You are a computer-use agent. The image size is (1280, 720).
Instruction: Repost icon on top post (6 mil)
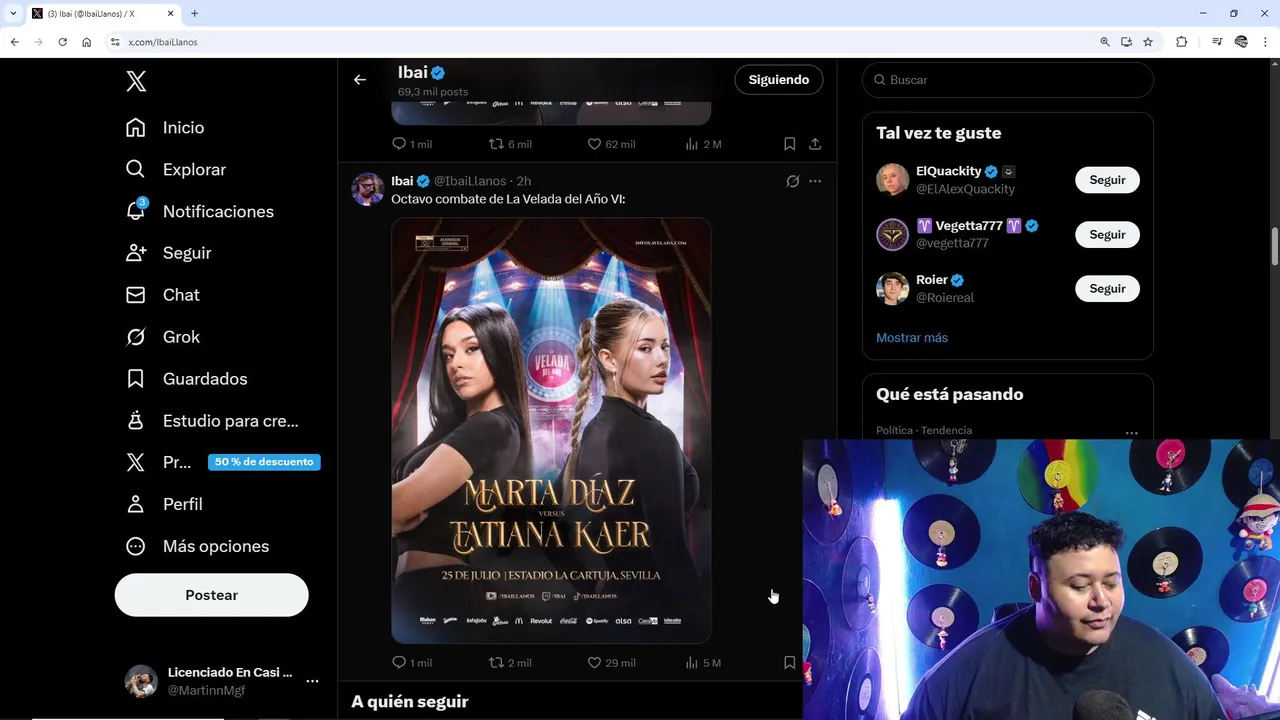pos(496,144)
